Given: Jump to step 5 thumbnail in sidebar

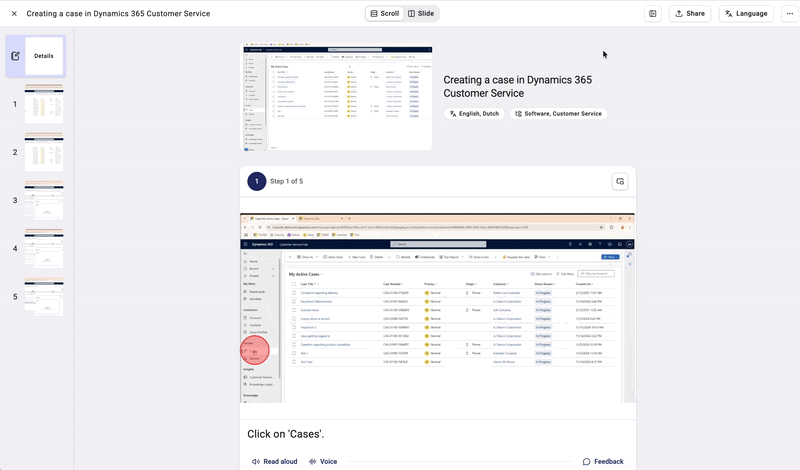Looking at the screenshot, I should [44, 296].
